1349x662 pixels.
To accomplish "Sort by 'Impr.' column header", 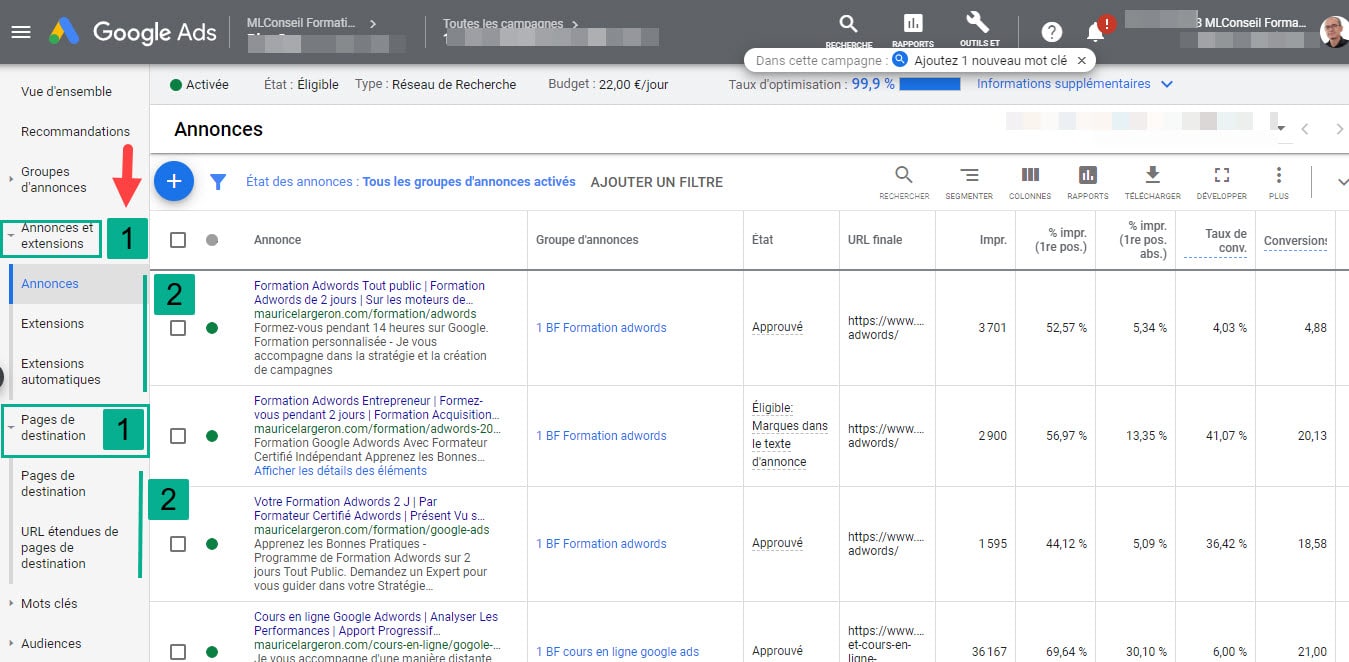I will point(993,240).
